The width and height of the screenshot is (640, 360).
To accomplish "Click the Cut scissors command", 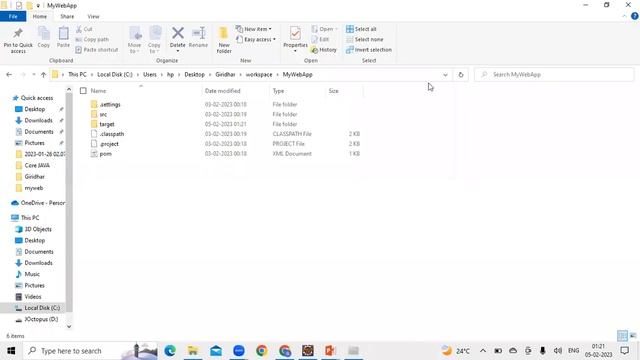I will pyautogui.click(x=84, y=29).
